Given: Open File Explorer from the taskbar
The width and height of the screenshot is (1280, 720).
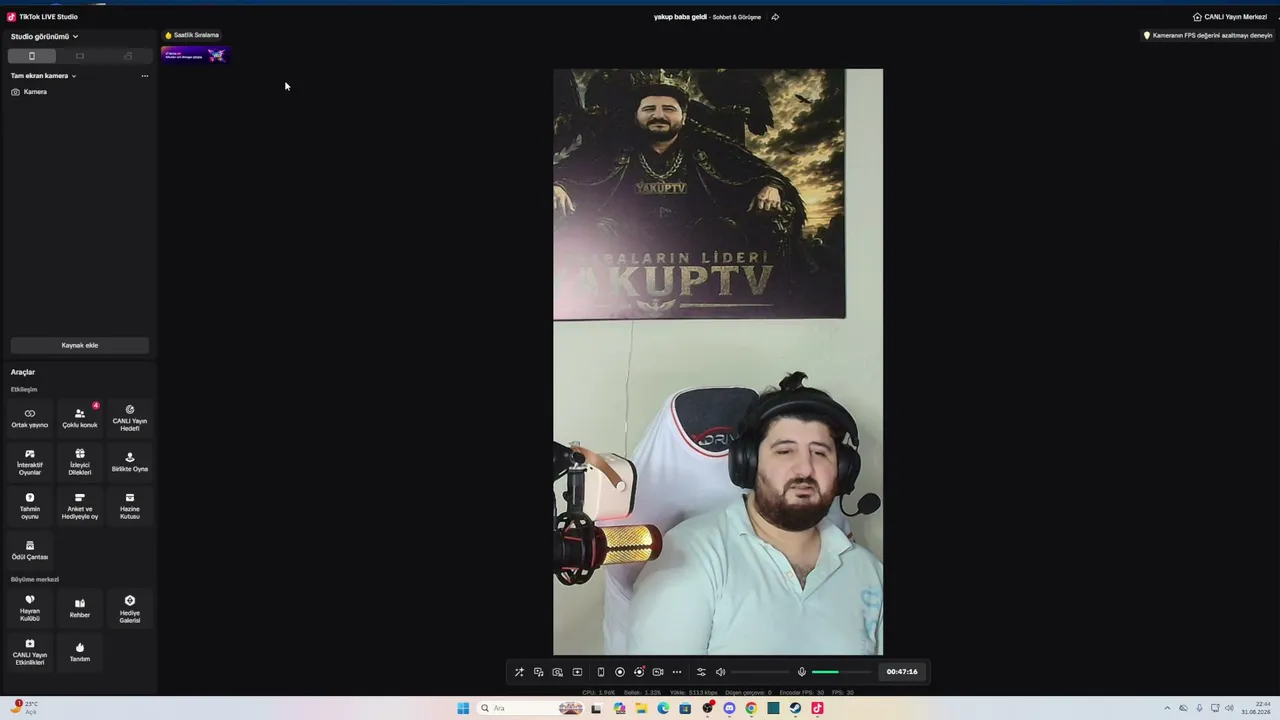Looking at the screenshot, I should [x=641, y=708].
